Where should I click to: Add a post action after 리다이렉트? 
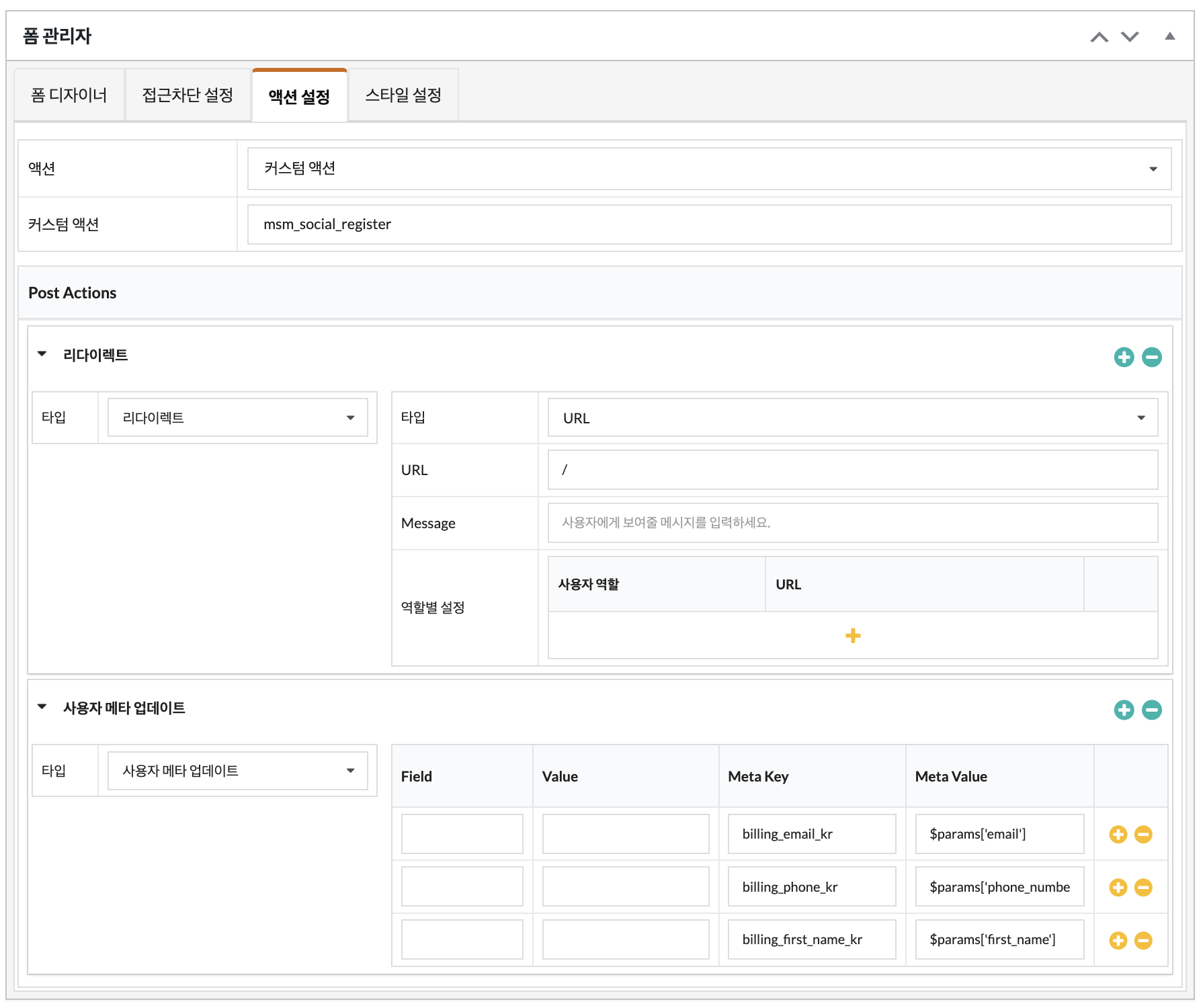click(1124, 357)
